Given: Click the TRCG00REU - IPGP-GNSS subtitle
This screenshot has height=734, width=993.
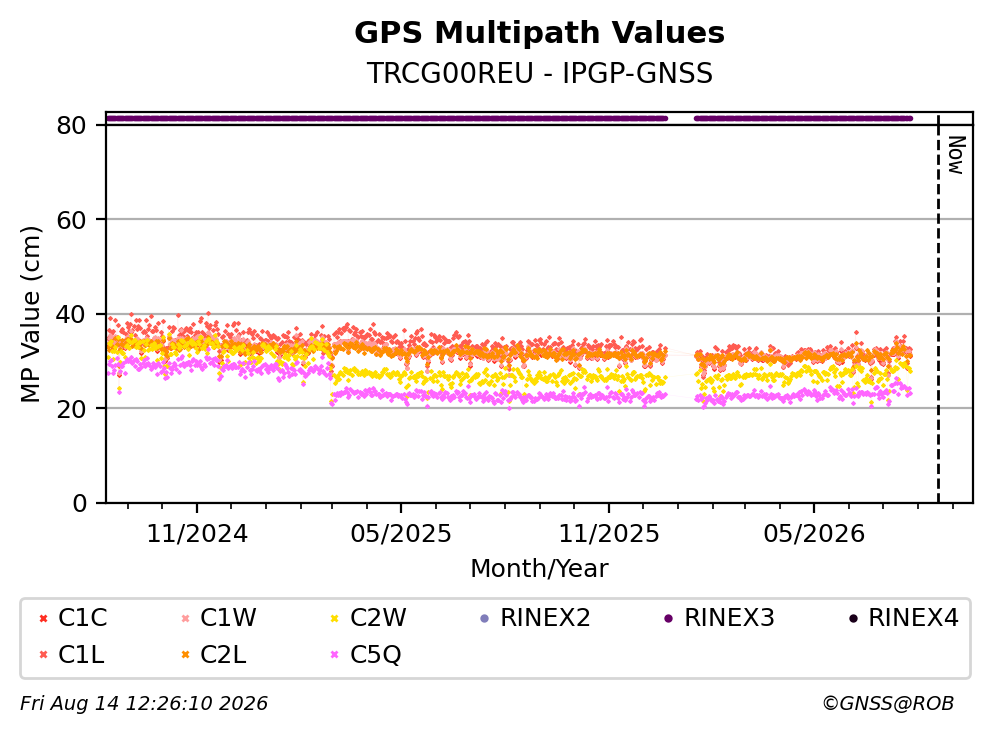Looking at the screenshot, I should [540, 73].
